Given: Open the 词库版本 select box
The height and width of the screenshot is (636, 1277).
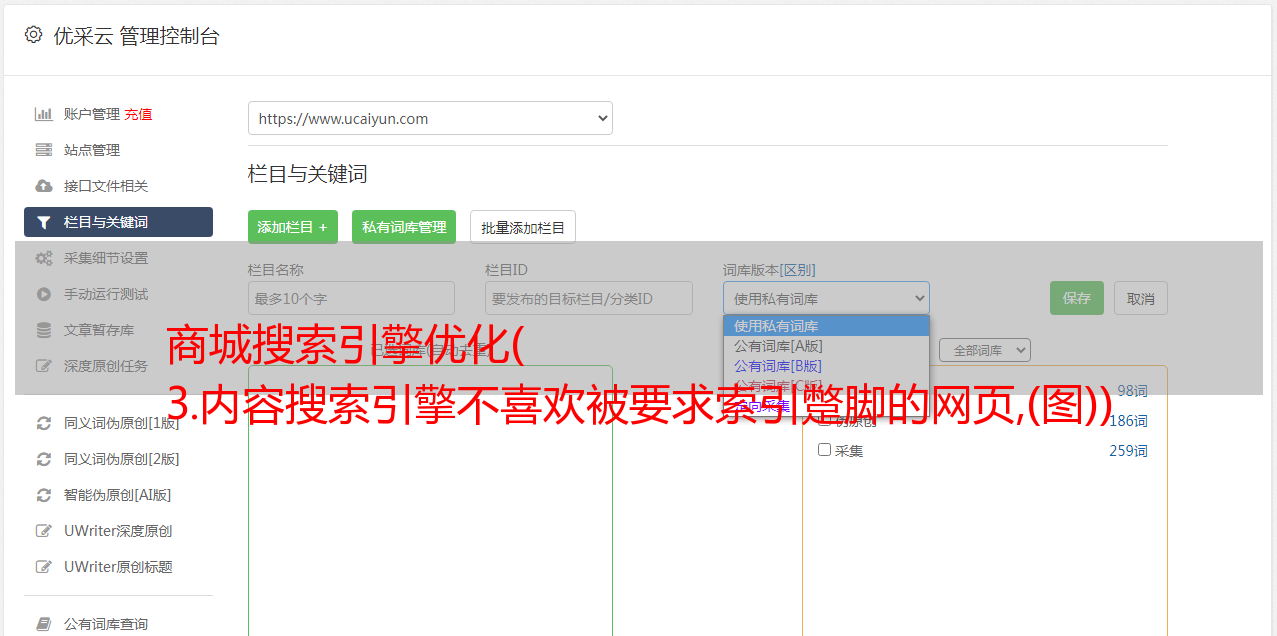Looking at the screenshot, I should point(826,298).
